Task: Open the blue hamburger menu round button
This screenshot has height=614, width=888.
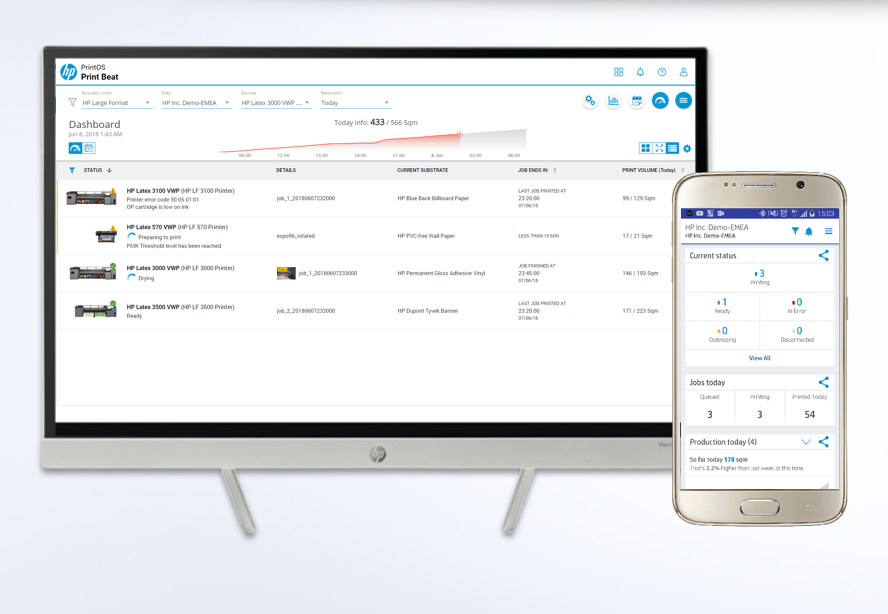Action: [x=684, y=101]
